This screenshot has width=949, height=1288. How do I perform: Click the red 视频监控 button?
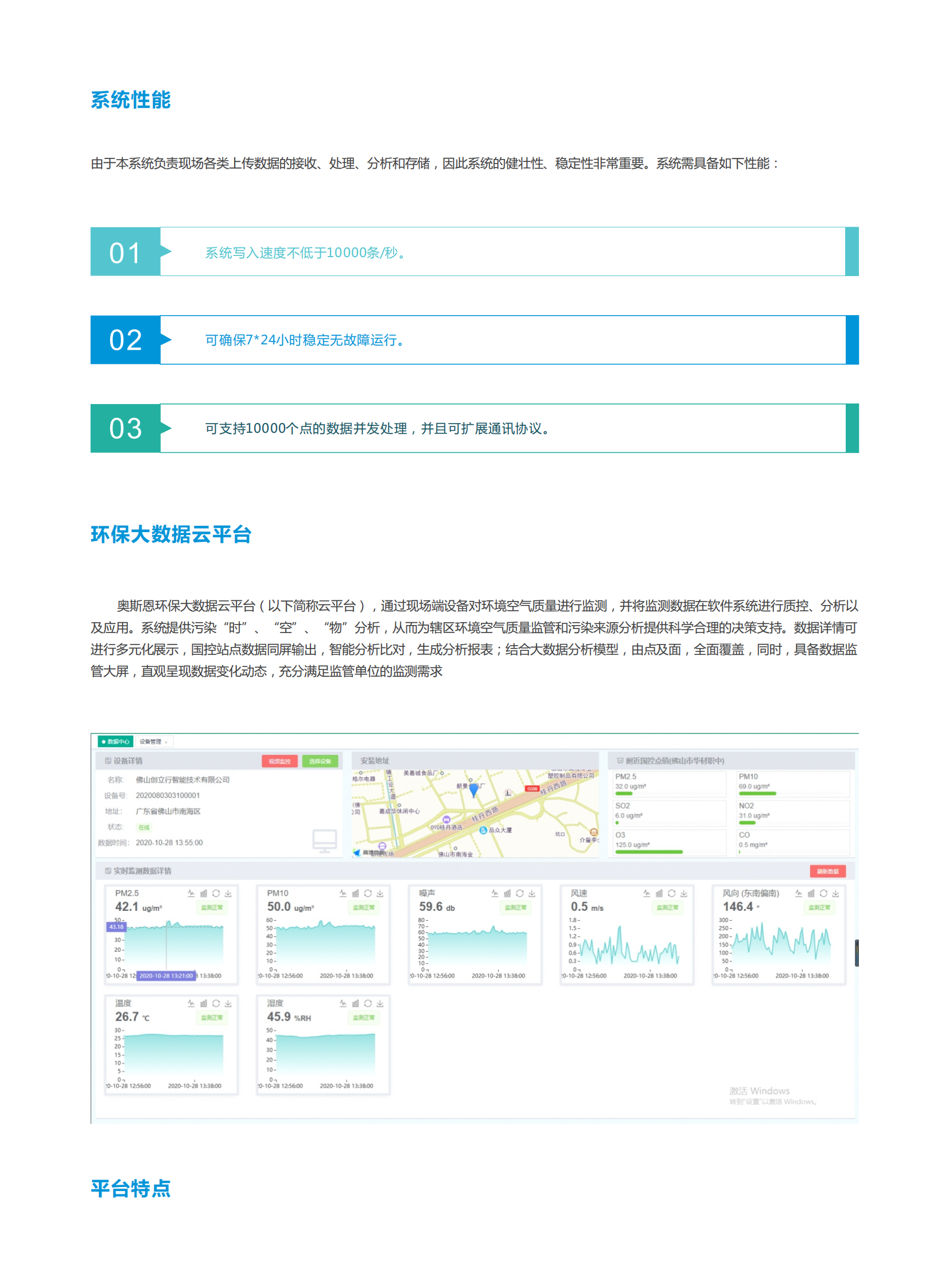pos(280,761)
